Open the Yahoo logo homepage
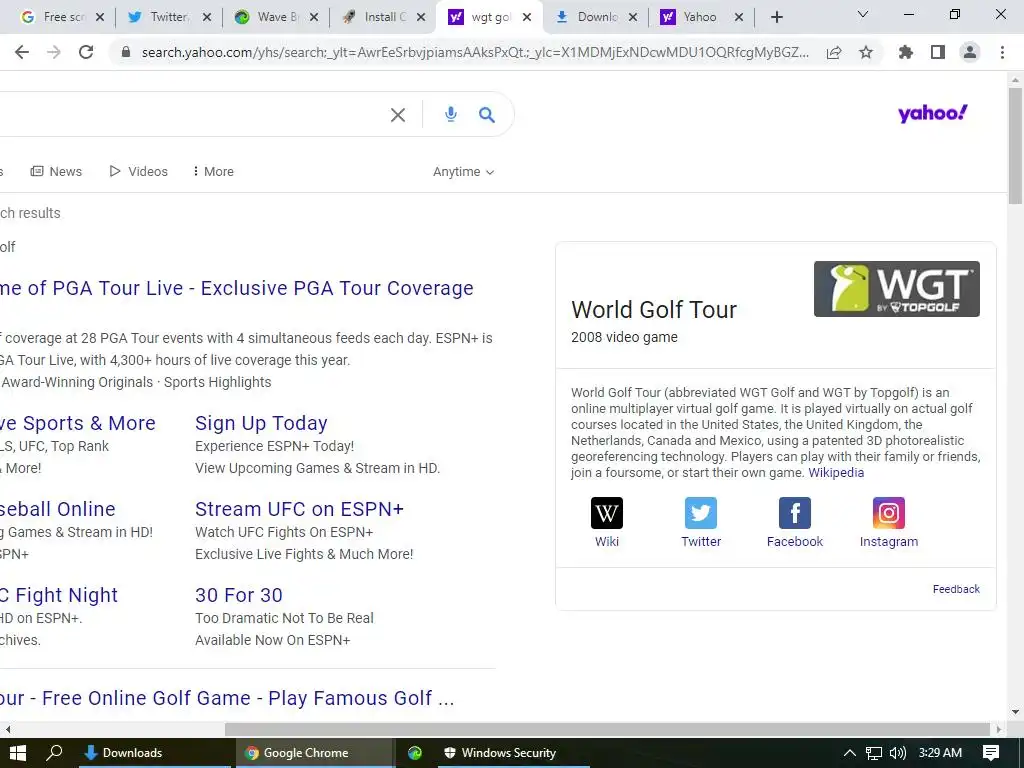This screenshot has width=1024, height=768. [933, 113]
